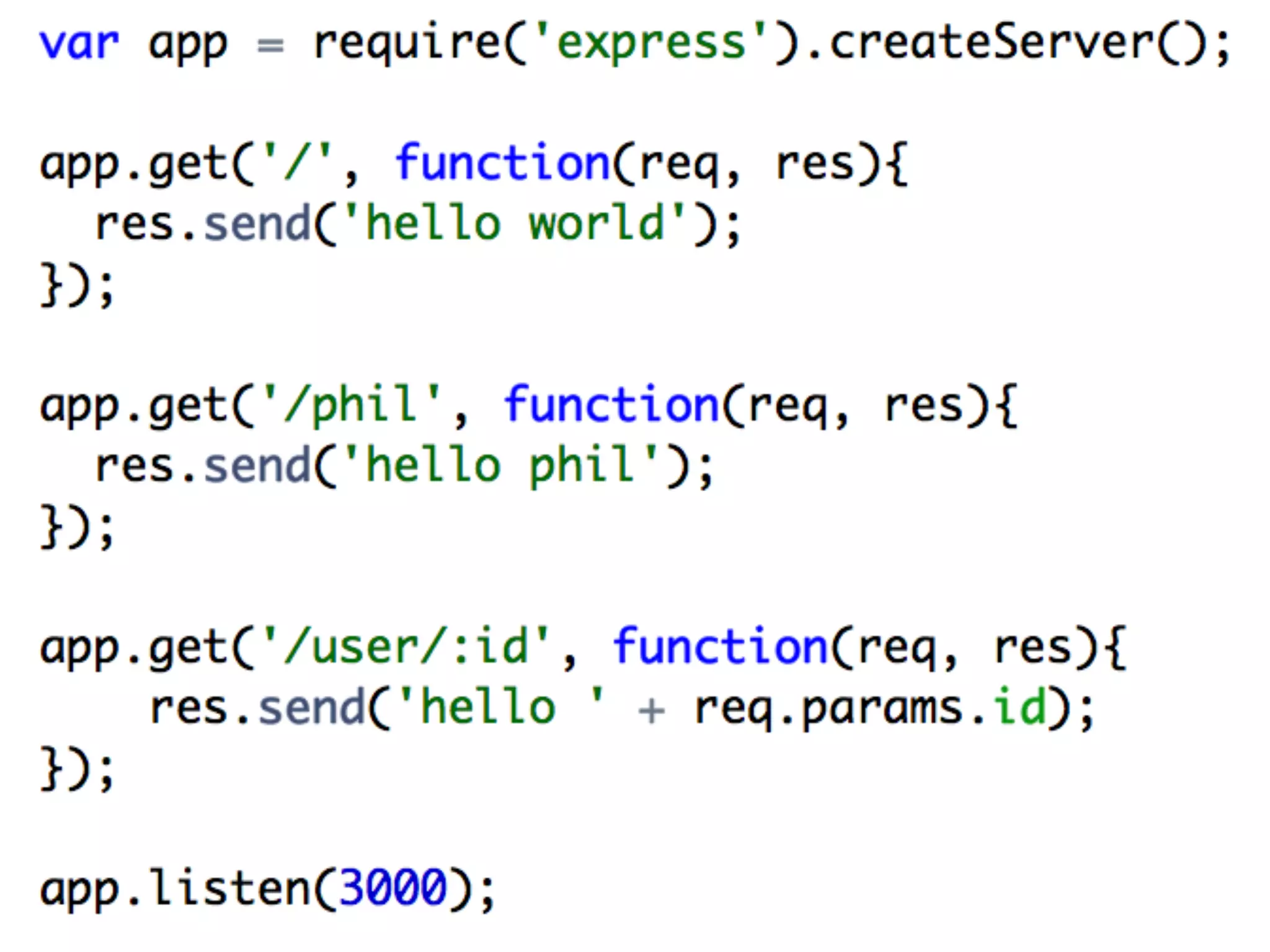Click the 'require' function name
This screenshot has width=1270, height=952.
coord(406,45)
